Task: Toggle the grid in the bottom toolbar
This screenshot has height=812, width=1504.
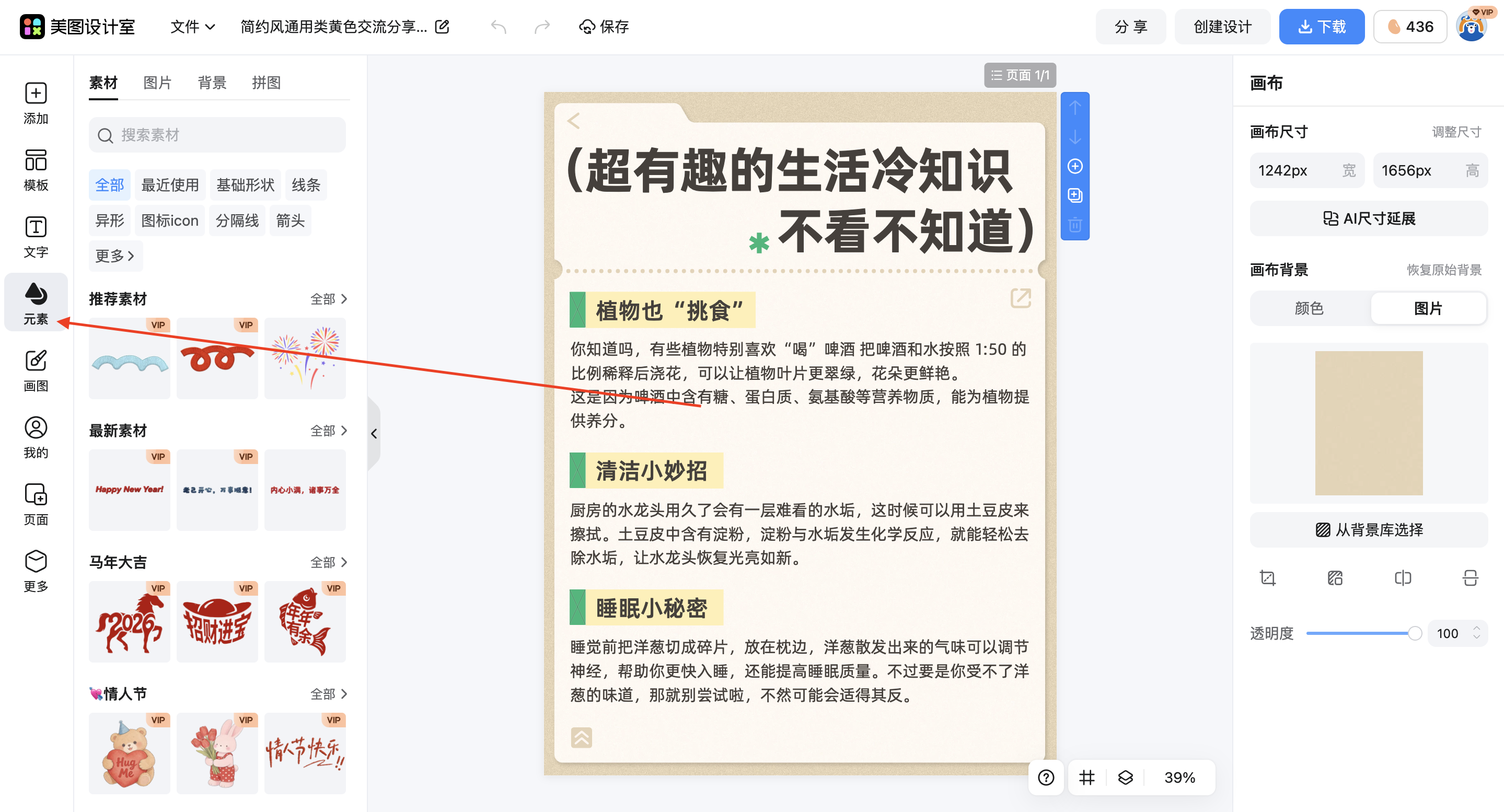Action: click(x=1086, y=777)
